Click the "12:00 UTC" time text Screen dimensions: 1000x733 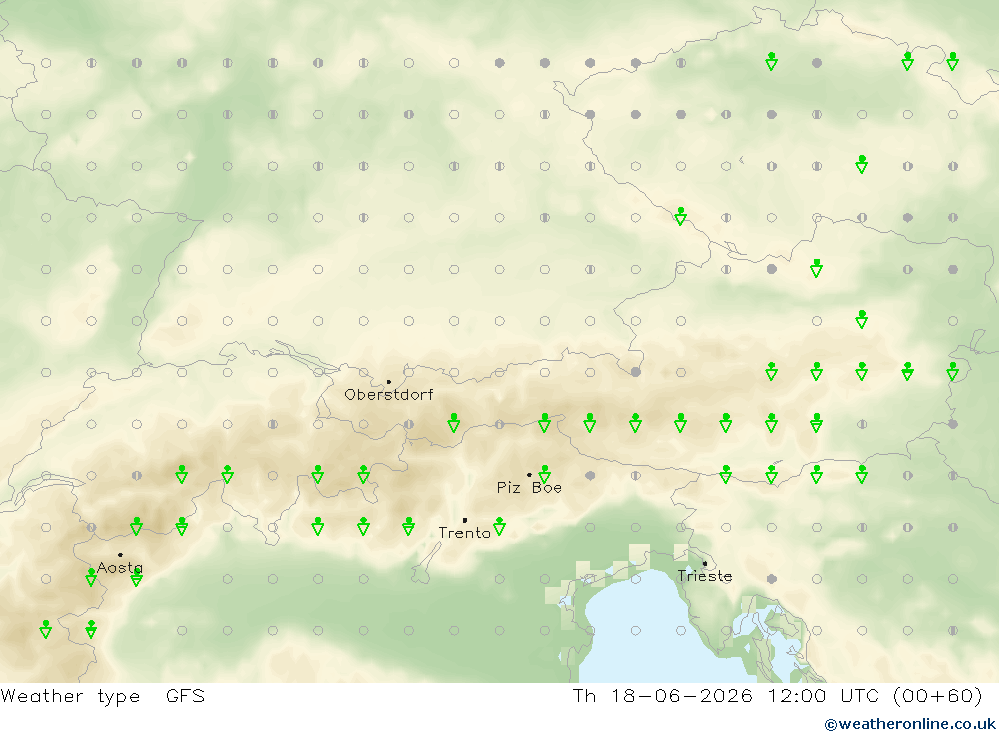click(823, 696)
